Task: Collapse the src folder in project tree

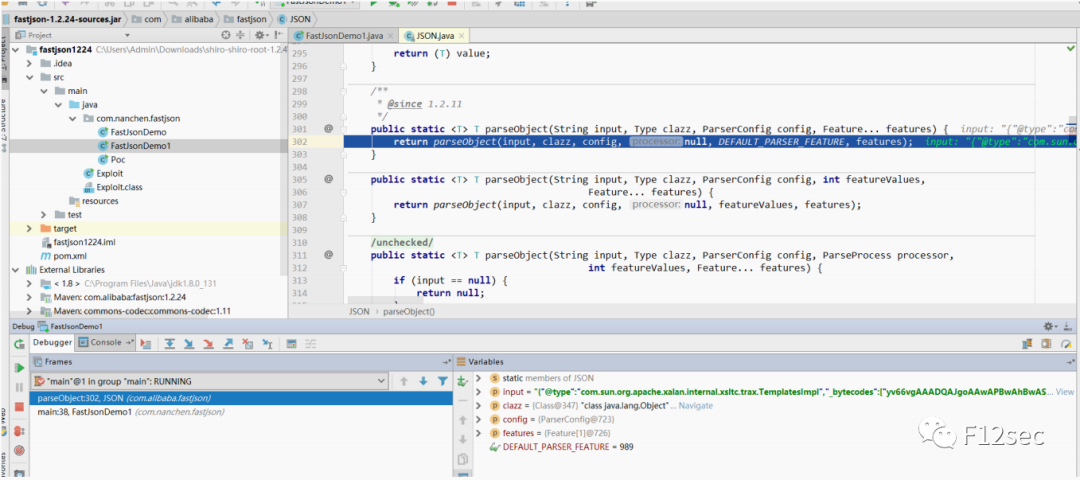Action: (29, 76)
